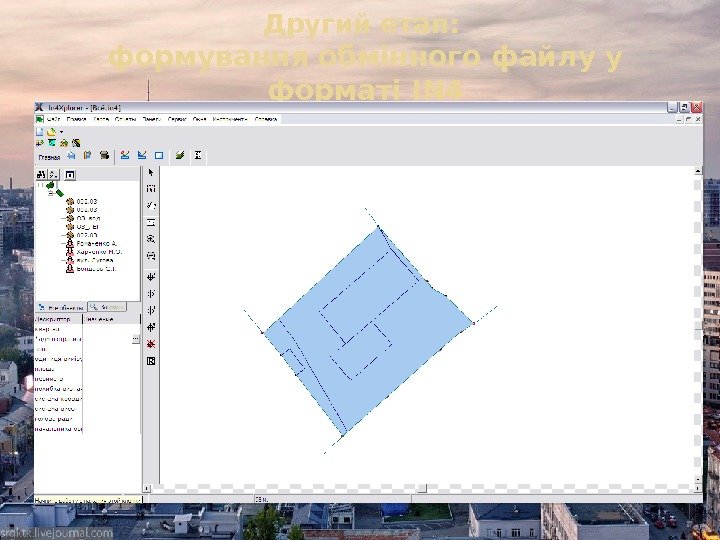Open the Справка menu
The image size is (720, 540).
tap(266, 119)
